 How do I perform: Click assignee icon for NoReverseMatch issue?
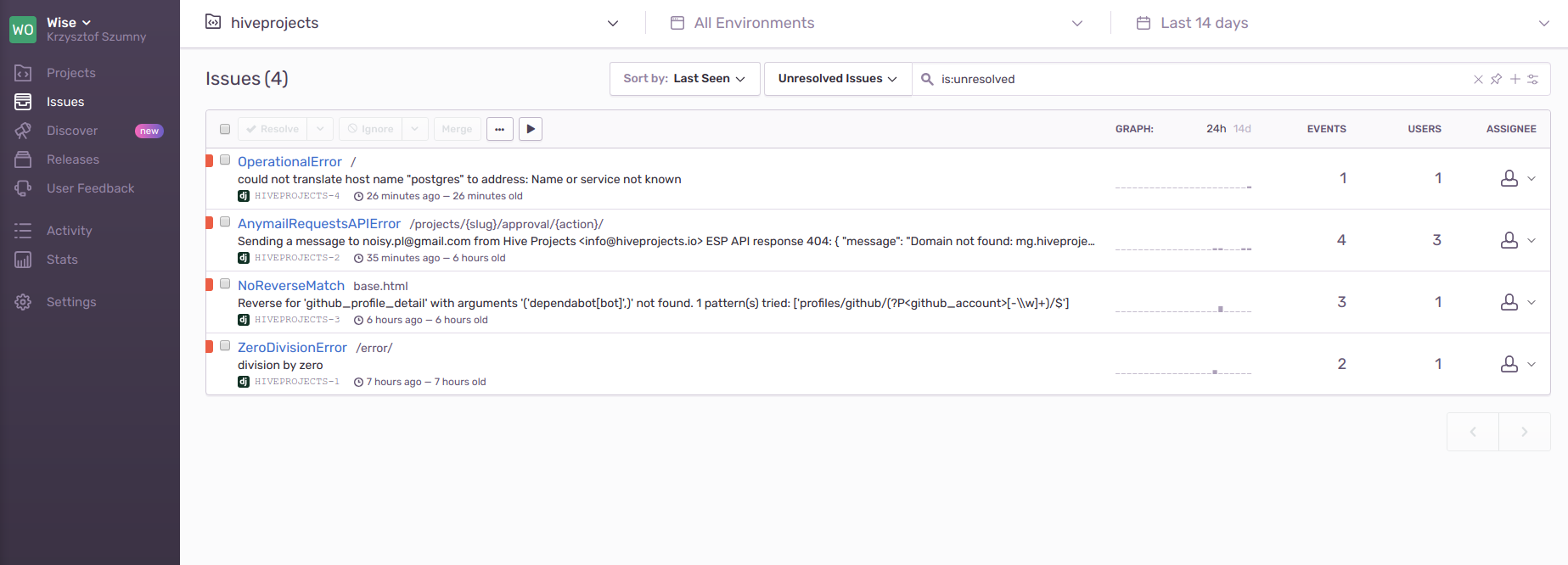pyautogui.click(x=1509, y=302)
